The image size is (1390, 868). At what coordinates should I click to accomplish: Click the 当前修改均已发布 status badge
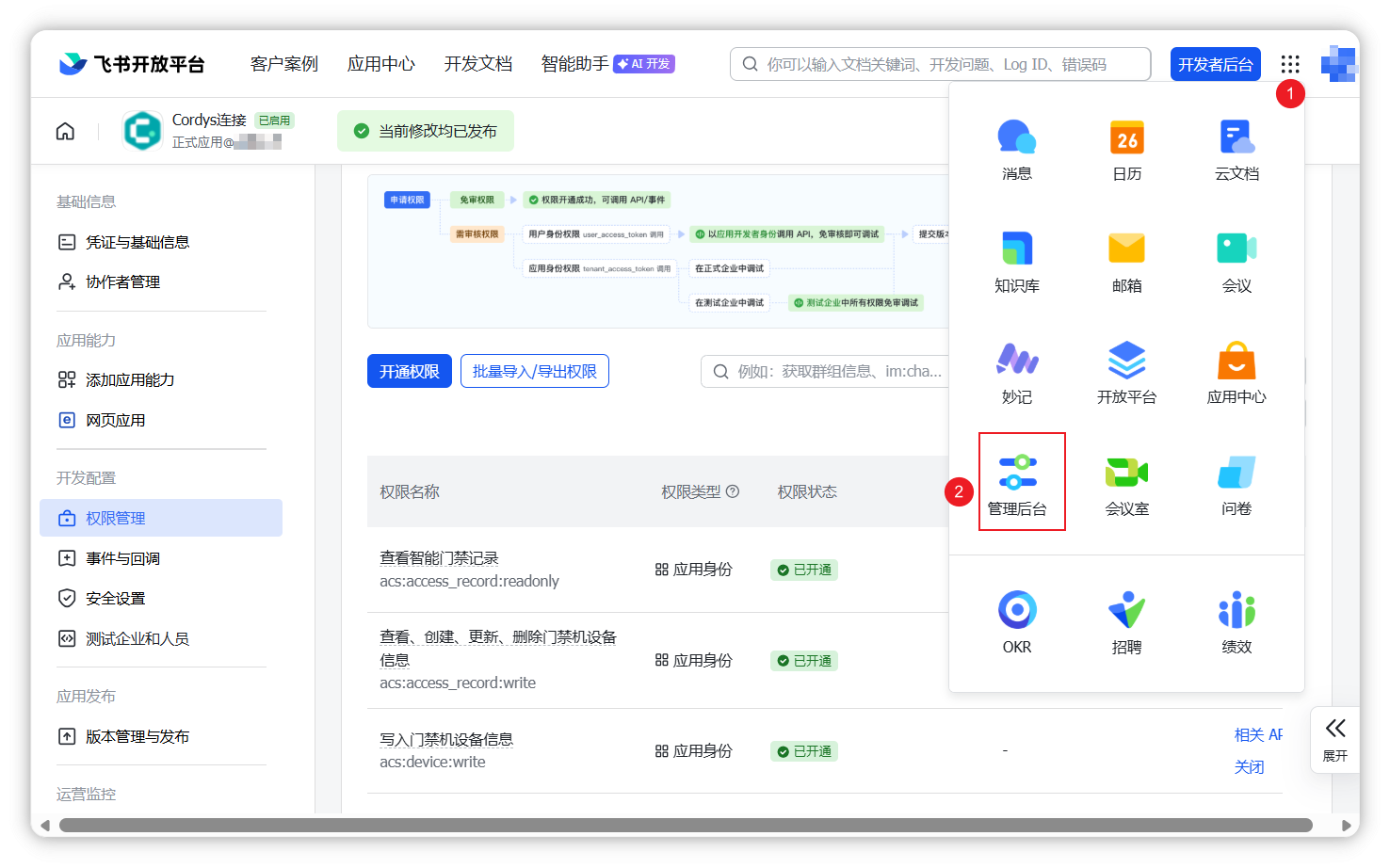[x=426, y=131]
